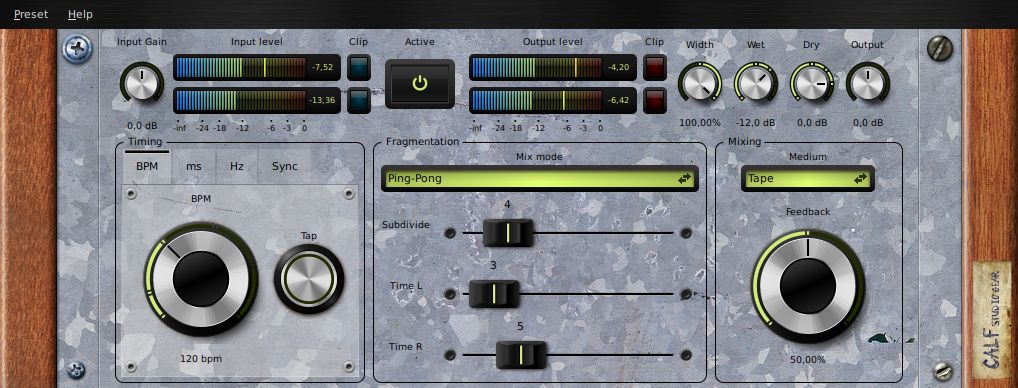
Task: Click the upper output level meter
Action: point(552,67)
